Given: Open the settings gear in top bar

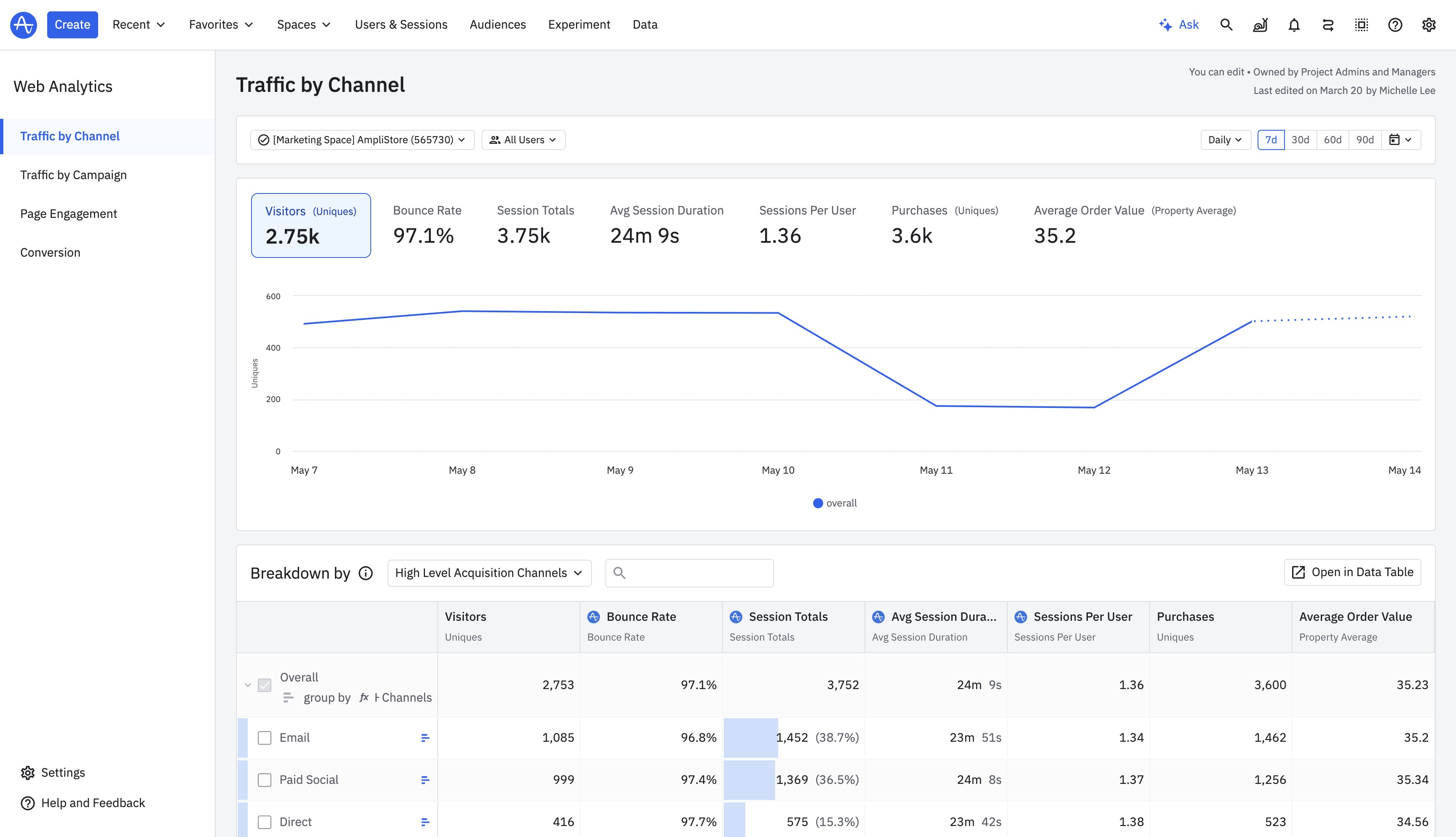Looking at the screenshot, I should pos(1429,25).
